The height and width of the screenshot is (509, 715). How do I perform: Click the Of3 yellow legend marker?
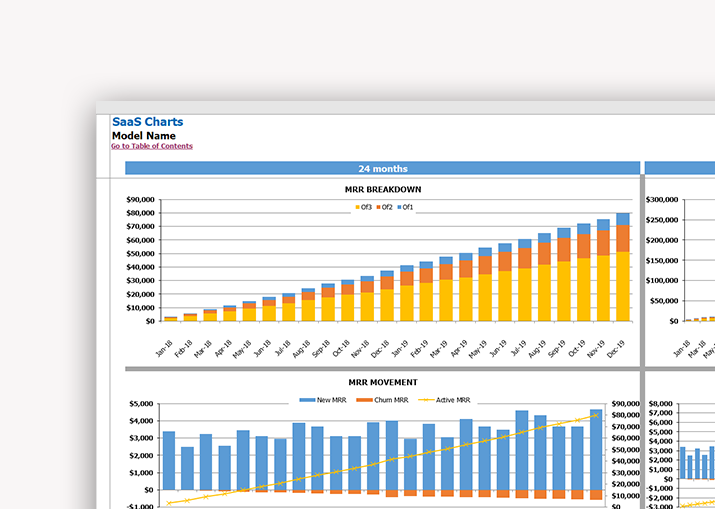click(x=357, y=207)
